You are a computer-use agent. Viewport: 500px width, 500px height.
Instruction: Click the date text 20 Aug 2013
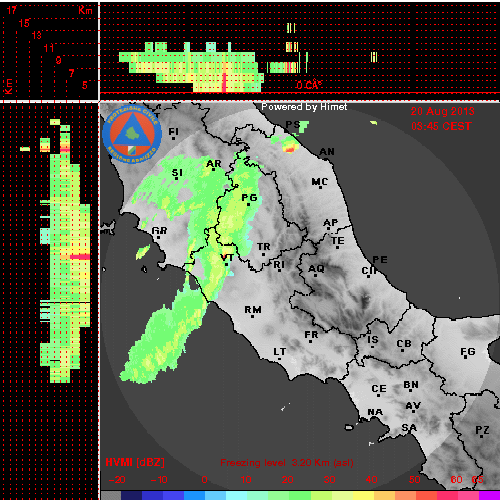(442, 111)
